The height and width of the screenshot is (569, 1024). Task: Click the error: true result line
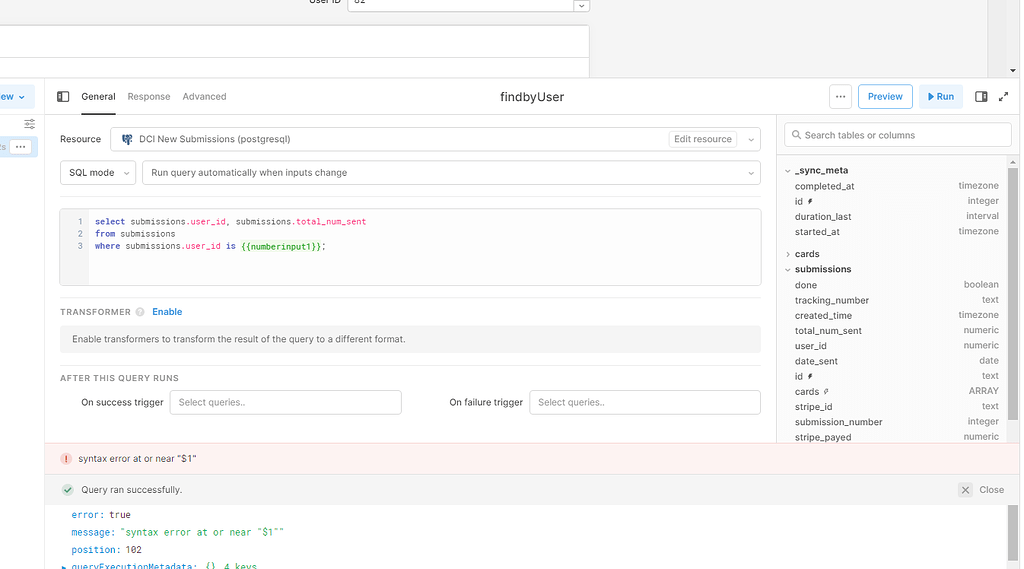(x=101, y=515)
